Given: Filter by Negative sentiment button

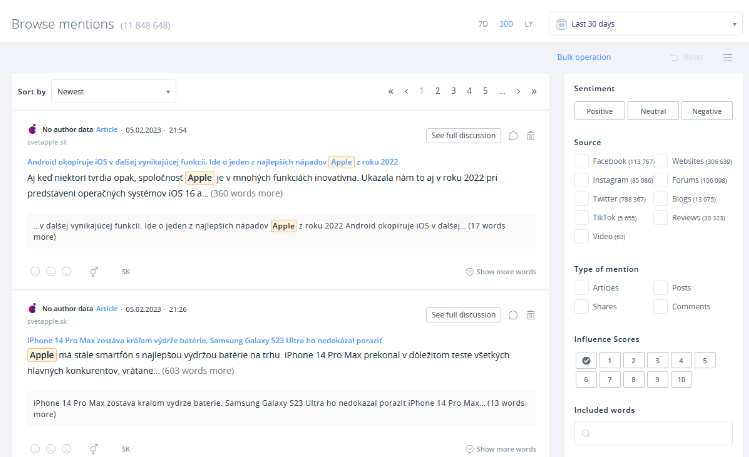Looking at the screenshot, I should pos(706,111).
